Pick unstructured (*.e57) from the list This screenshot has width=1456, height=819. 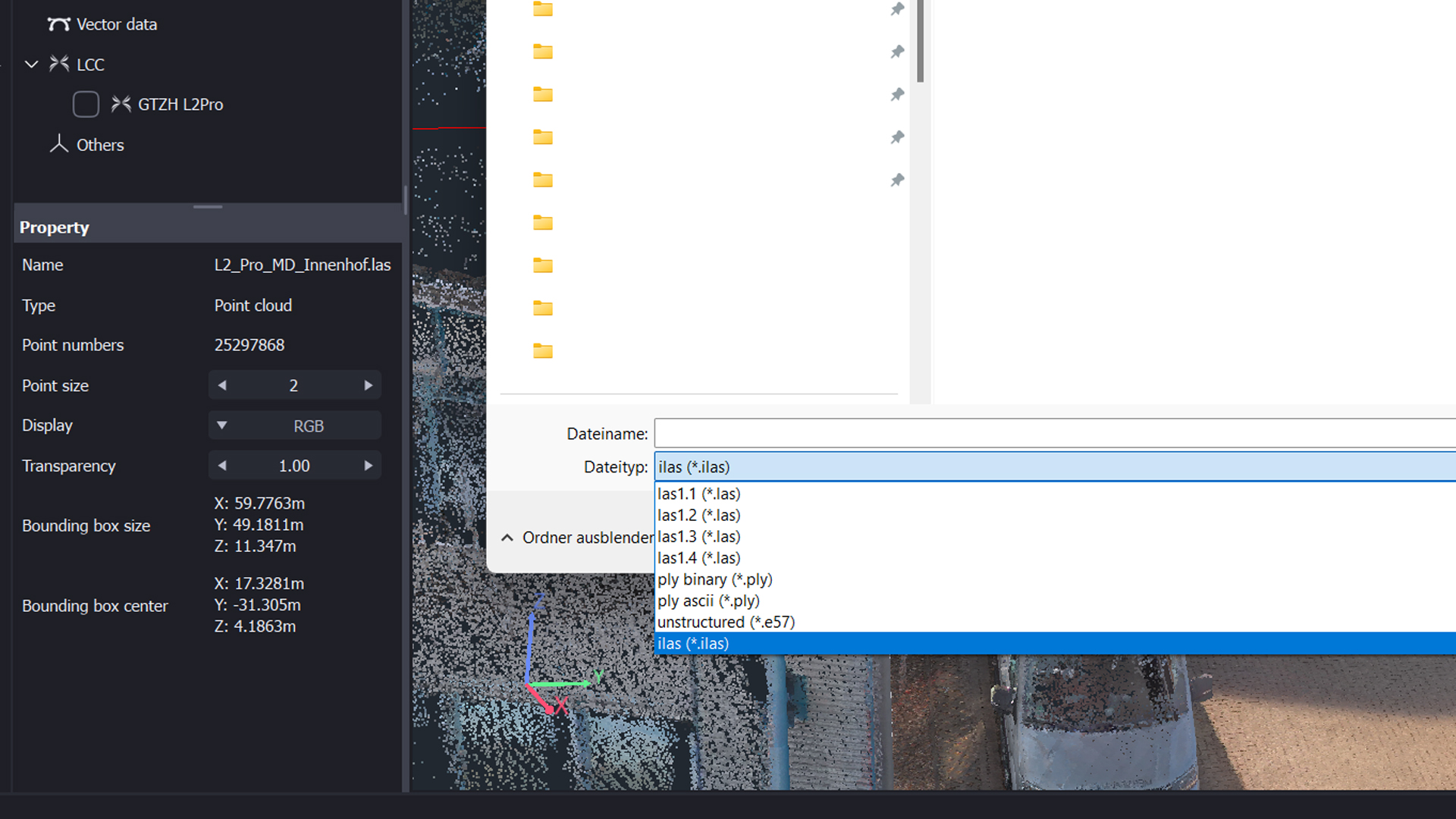[x=726, y=622]
